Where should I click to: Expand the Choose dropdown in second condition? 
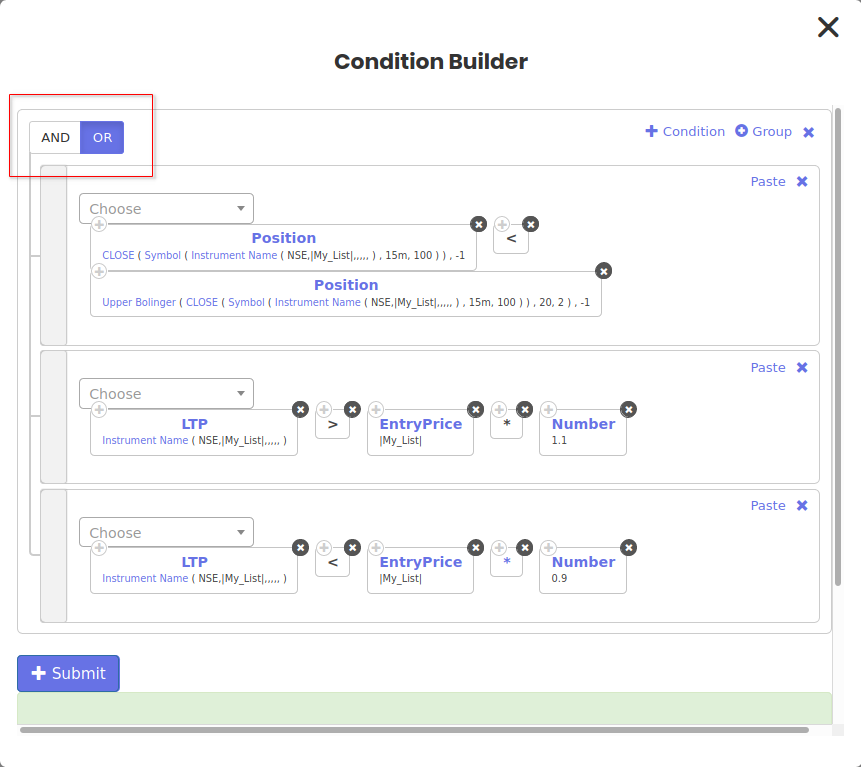166,394
